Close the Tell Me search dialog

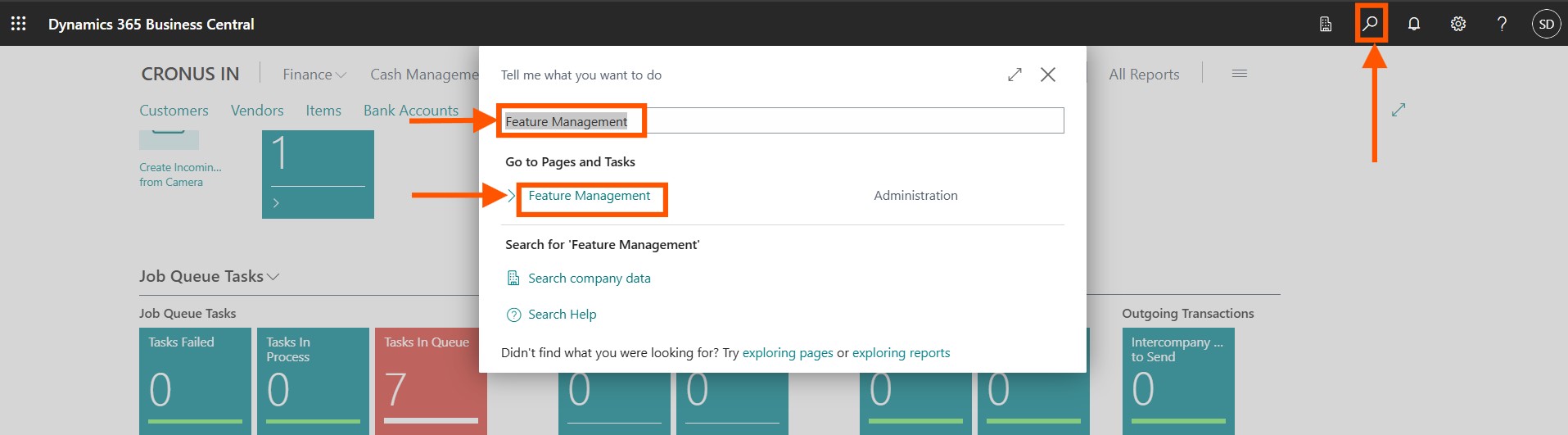coord(1047,75)
